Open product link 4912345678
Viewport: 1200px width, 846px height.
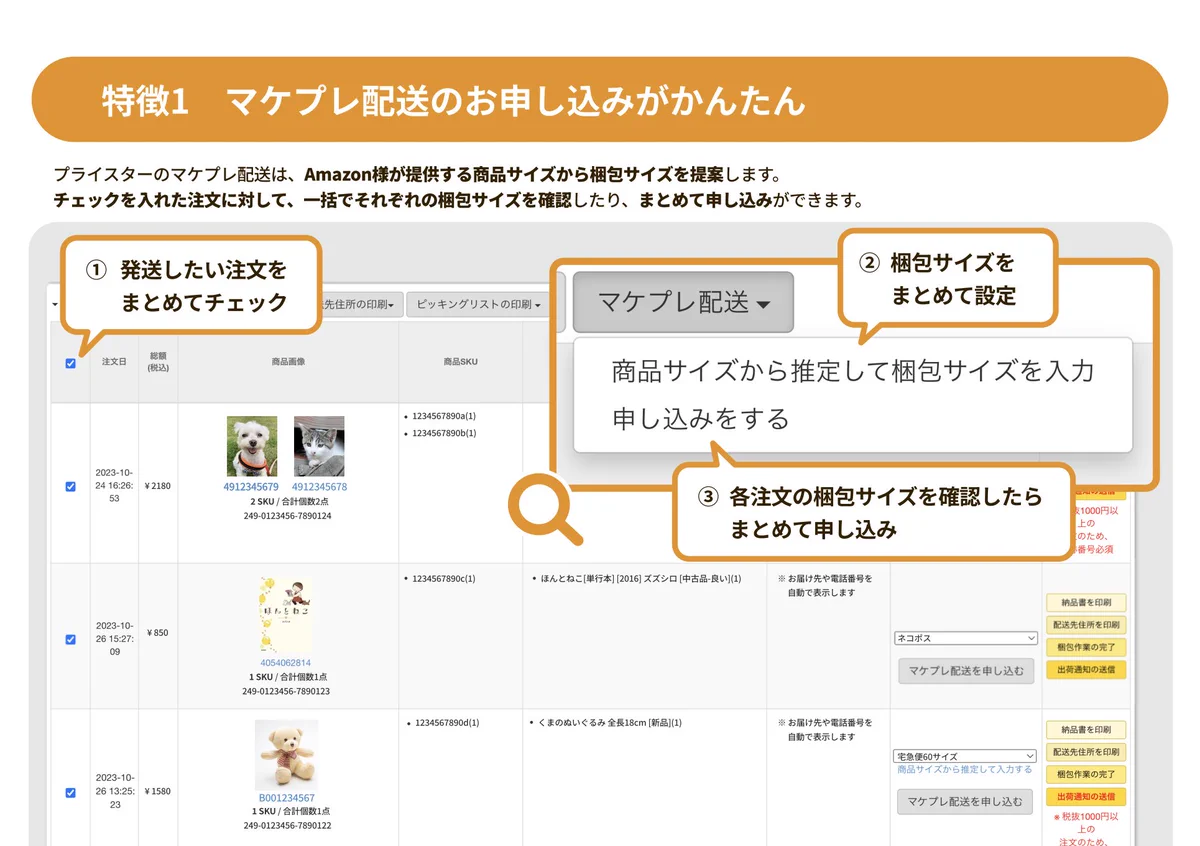point(320,487)
